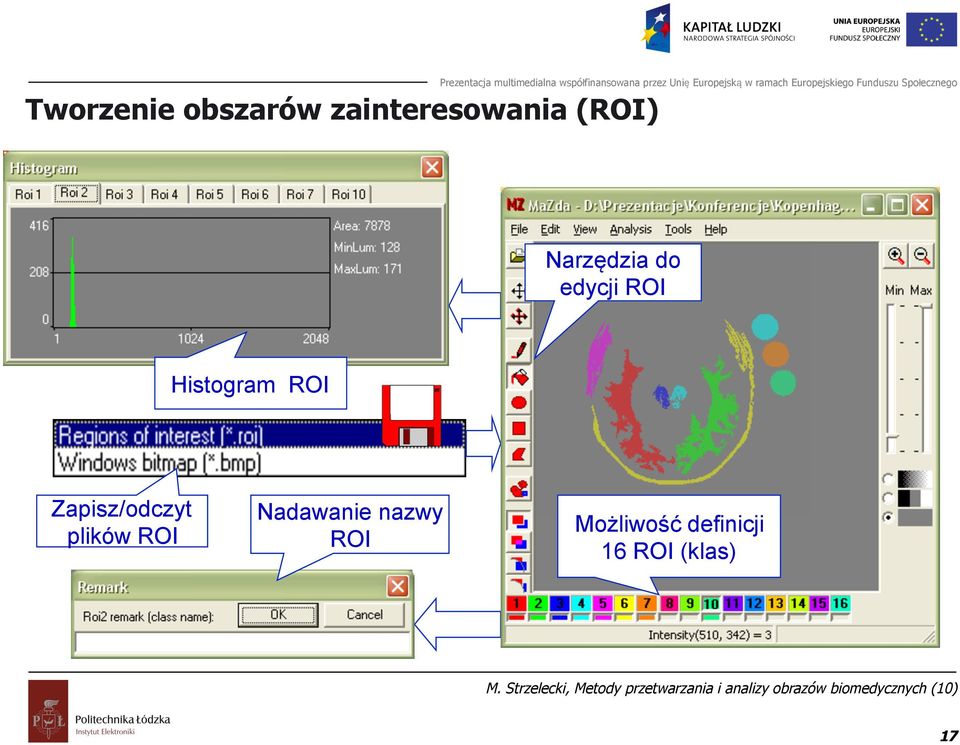Switch to Roi 4 tab in Histogram
Screen dimensions: 960x745
pyautogui.click(x=165, y=194)
